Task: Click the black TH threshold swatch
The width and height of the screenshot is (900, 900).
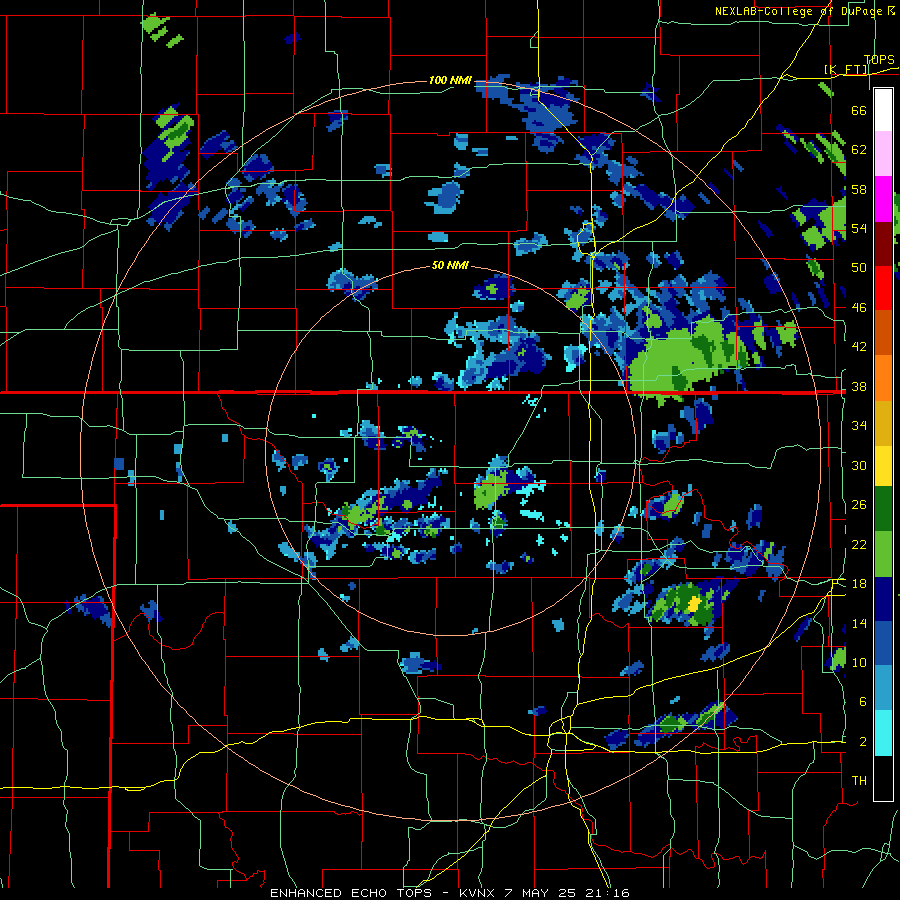Action: [883, 778]
